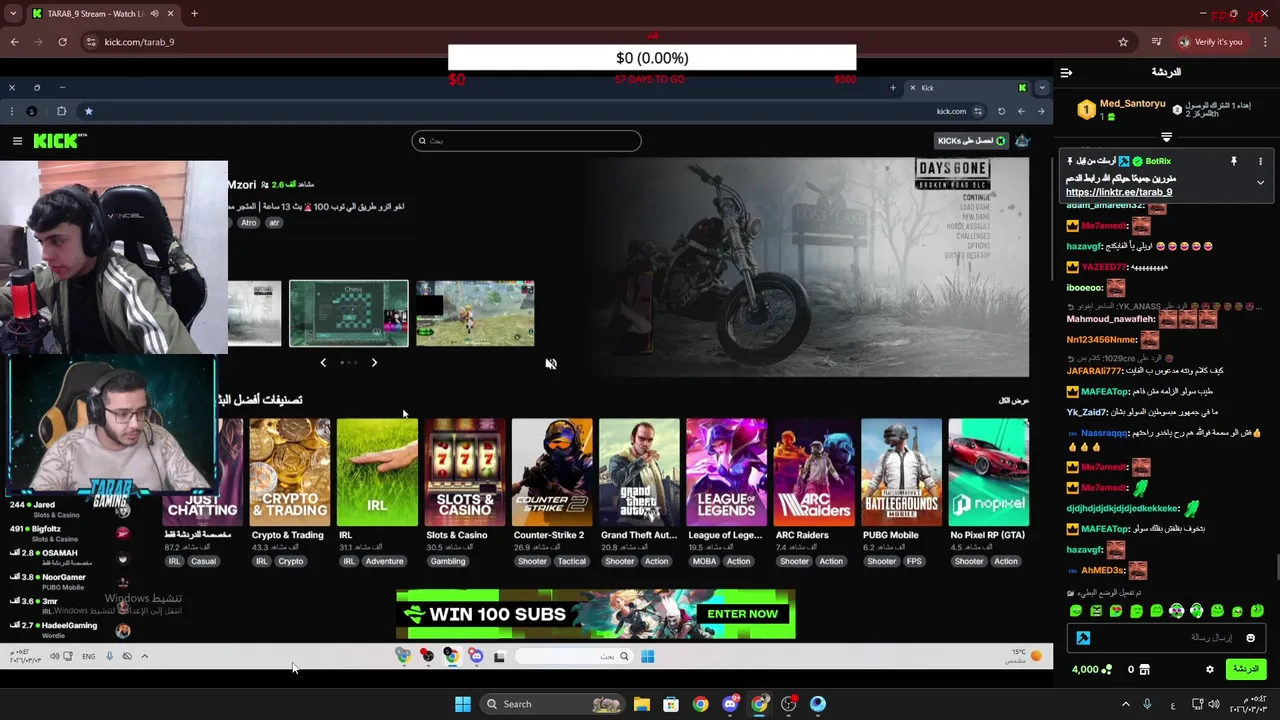Viewport: 1280px width, 720px height.
Task: Click the KICK logo in the stream
Action: 60,141
